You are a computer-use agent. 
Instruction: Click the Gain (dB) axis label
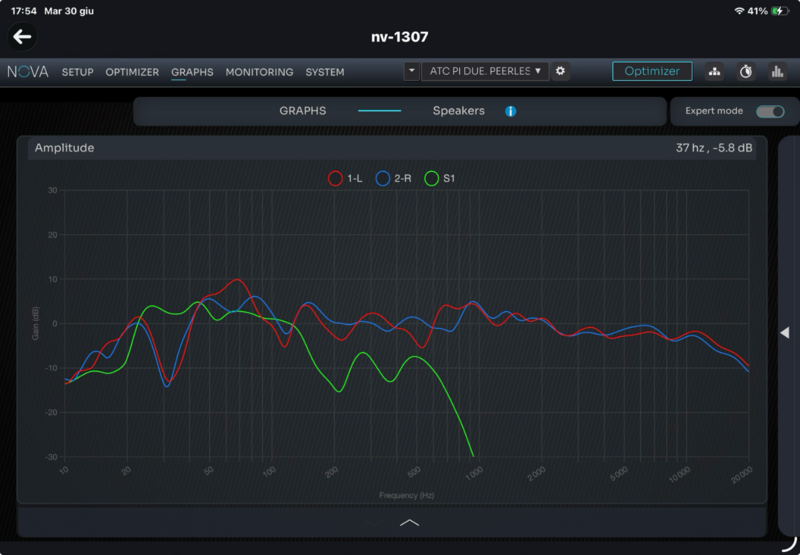coord(35,323)
